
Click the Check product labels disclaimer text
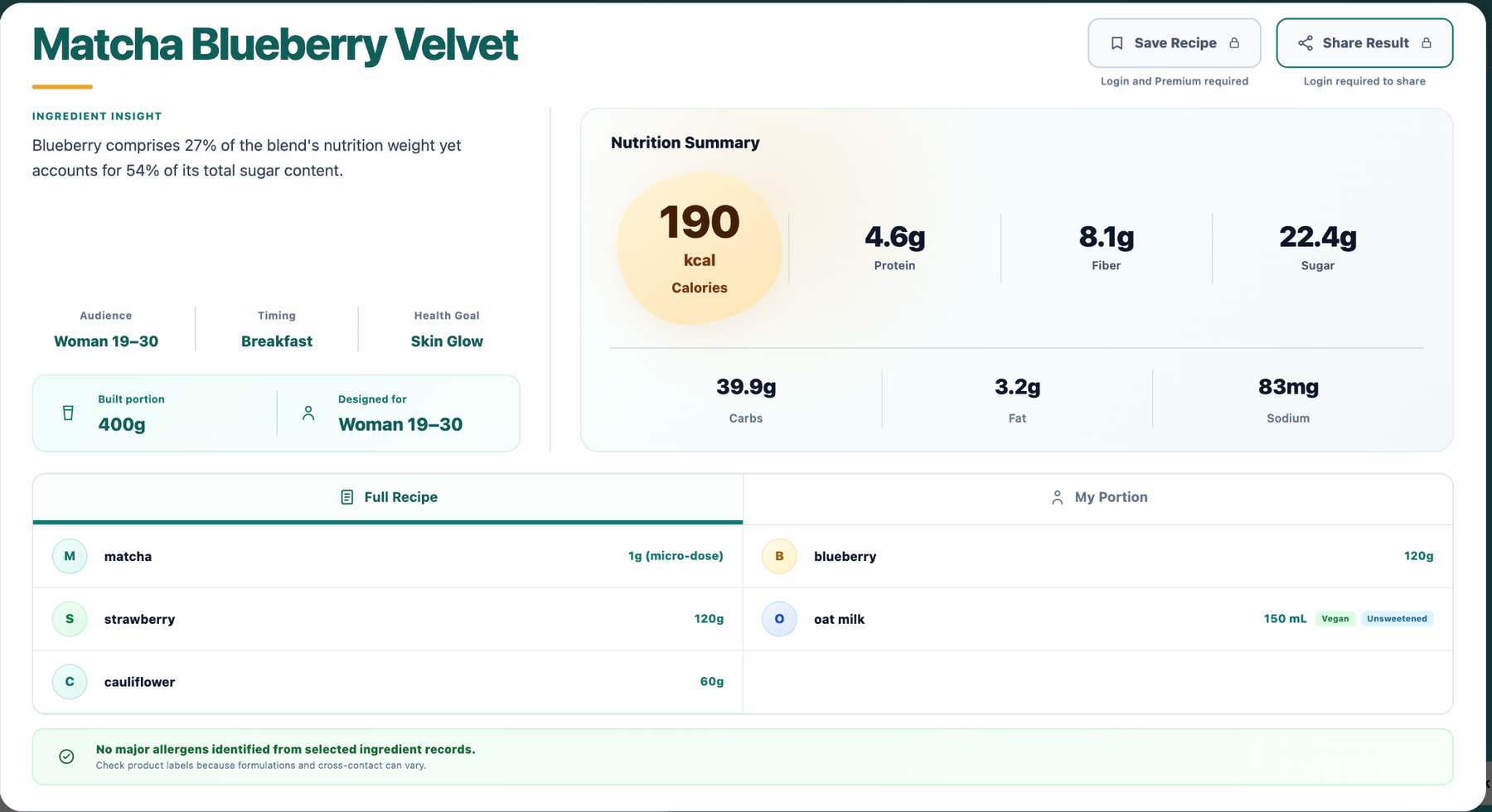pos(260,766)
